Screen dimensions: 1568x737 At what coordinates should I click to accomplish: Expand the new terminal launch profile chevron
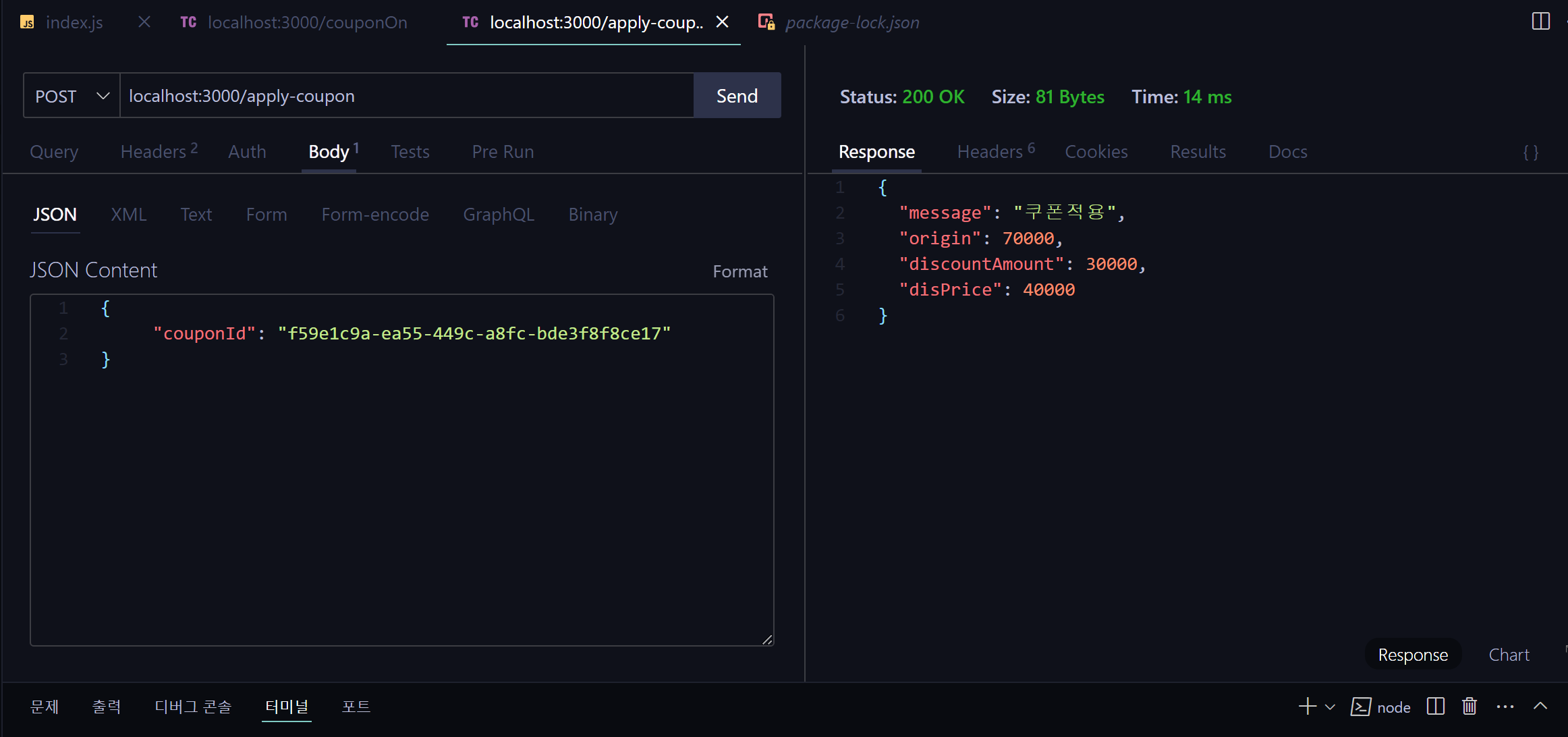pyautogui.click(x=1330, y=707)
